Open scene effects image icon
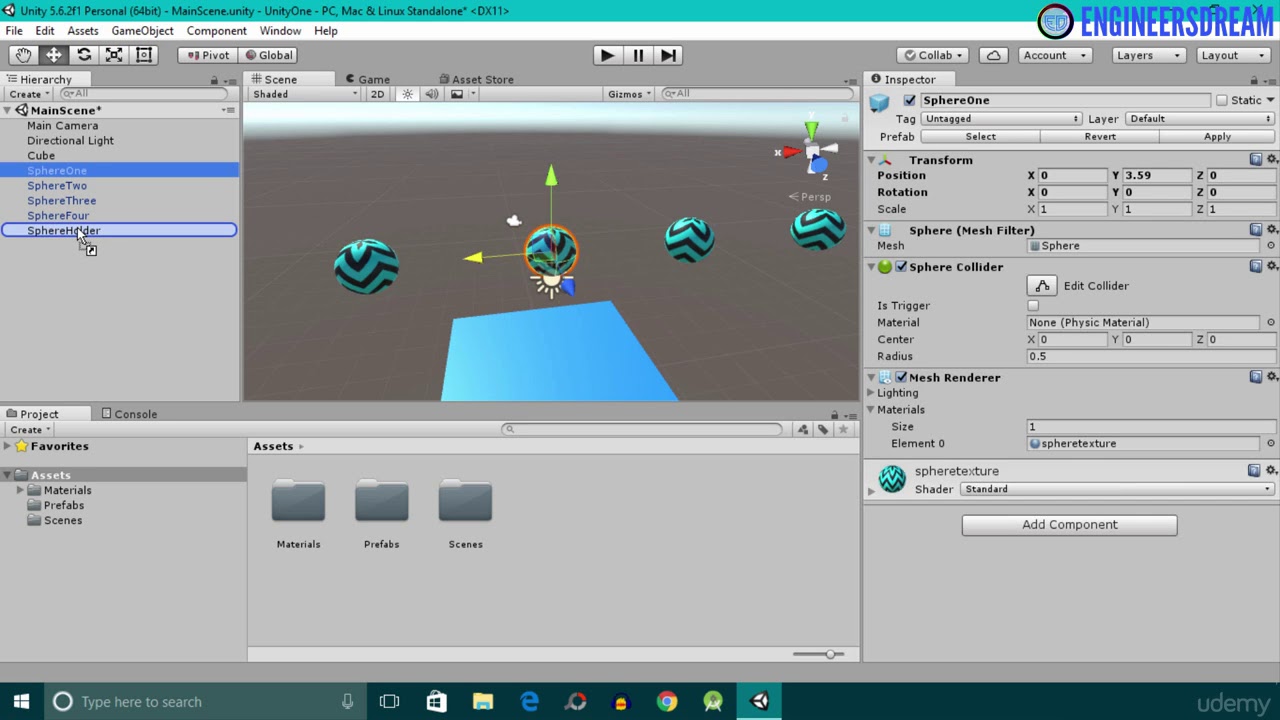The image size is (1280, 720). tap(457, 94)
